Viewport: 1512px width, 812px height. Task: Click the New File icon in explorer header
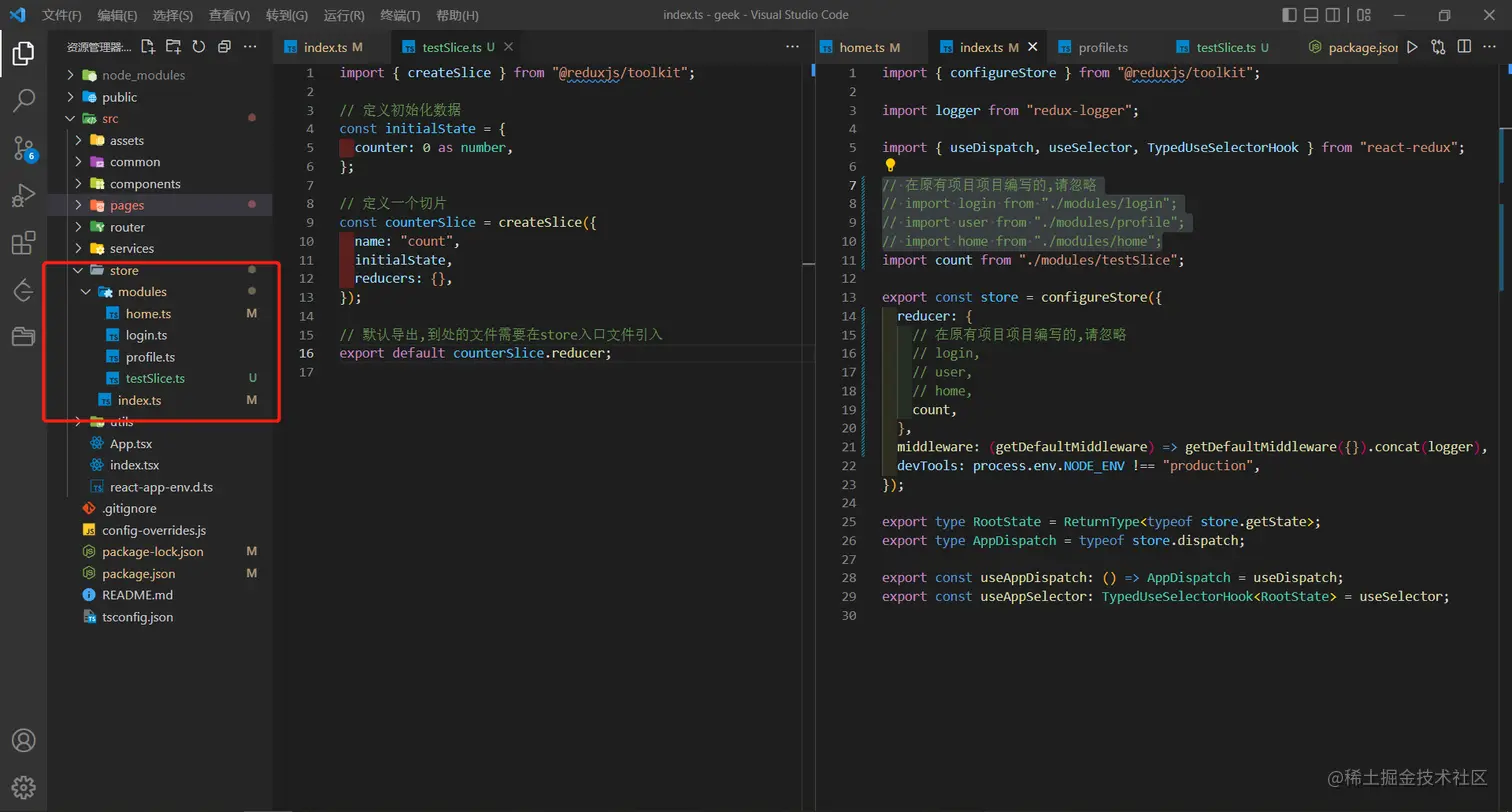point(148,47)
